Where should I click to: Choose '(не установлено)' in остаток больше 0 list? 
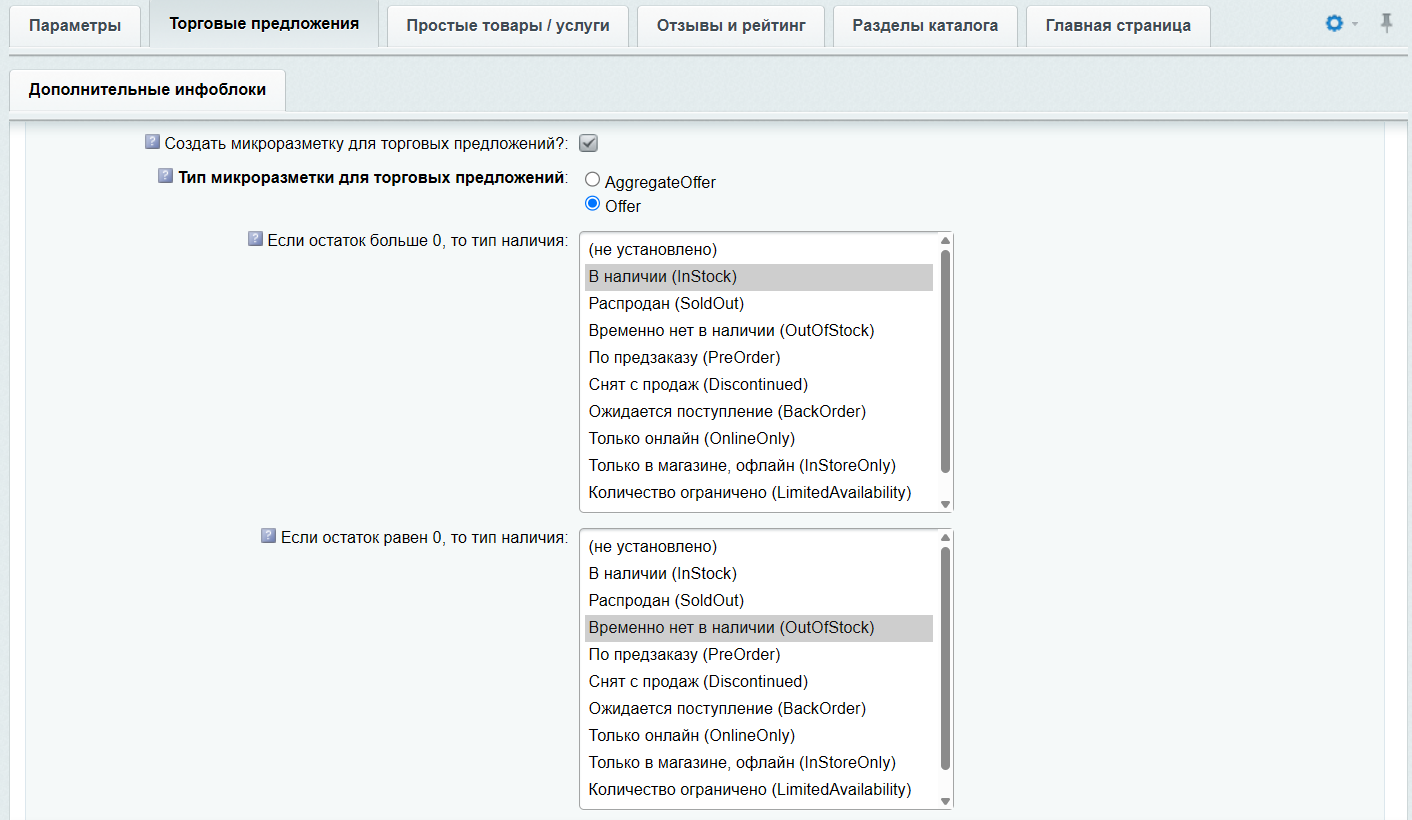click(759, 250)
